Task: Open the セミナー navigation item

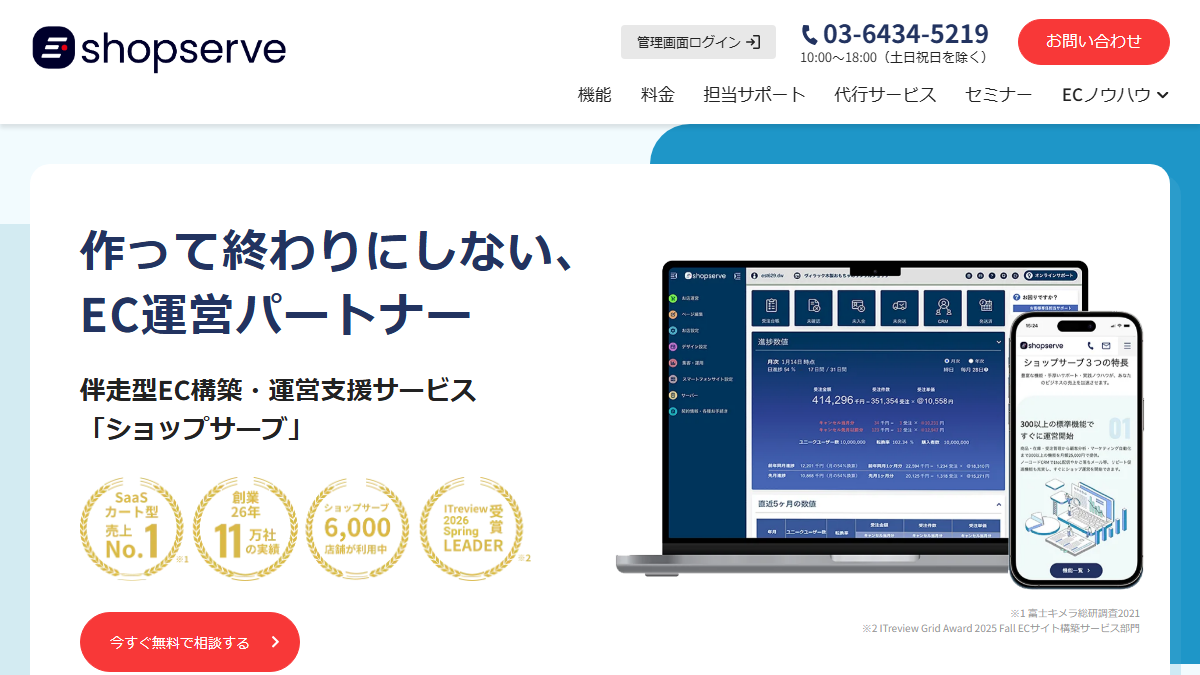Action: [999, 95]
